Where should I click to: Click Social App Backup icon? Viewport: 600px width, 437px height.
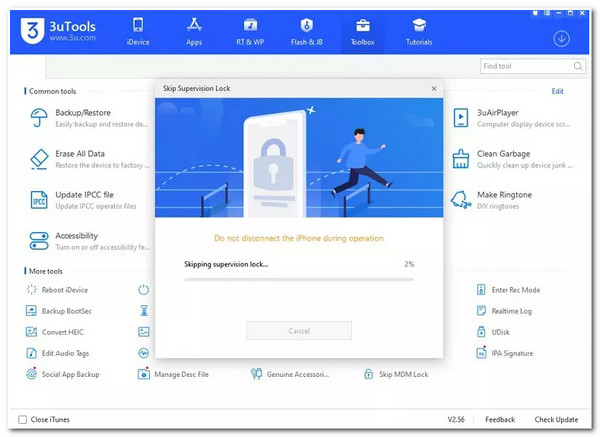click(x=31, y=373)
